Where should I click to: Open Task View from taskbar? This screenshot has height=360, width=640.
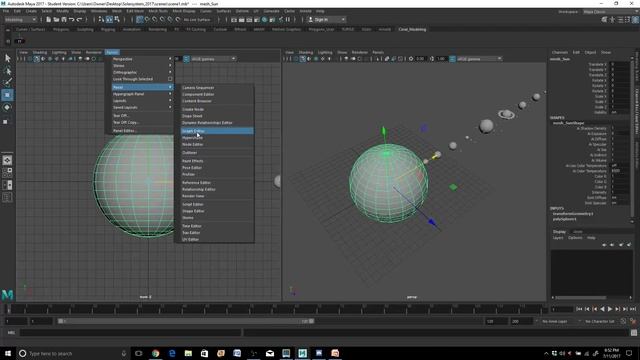[x=138, y=353]
